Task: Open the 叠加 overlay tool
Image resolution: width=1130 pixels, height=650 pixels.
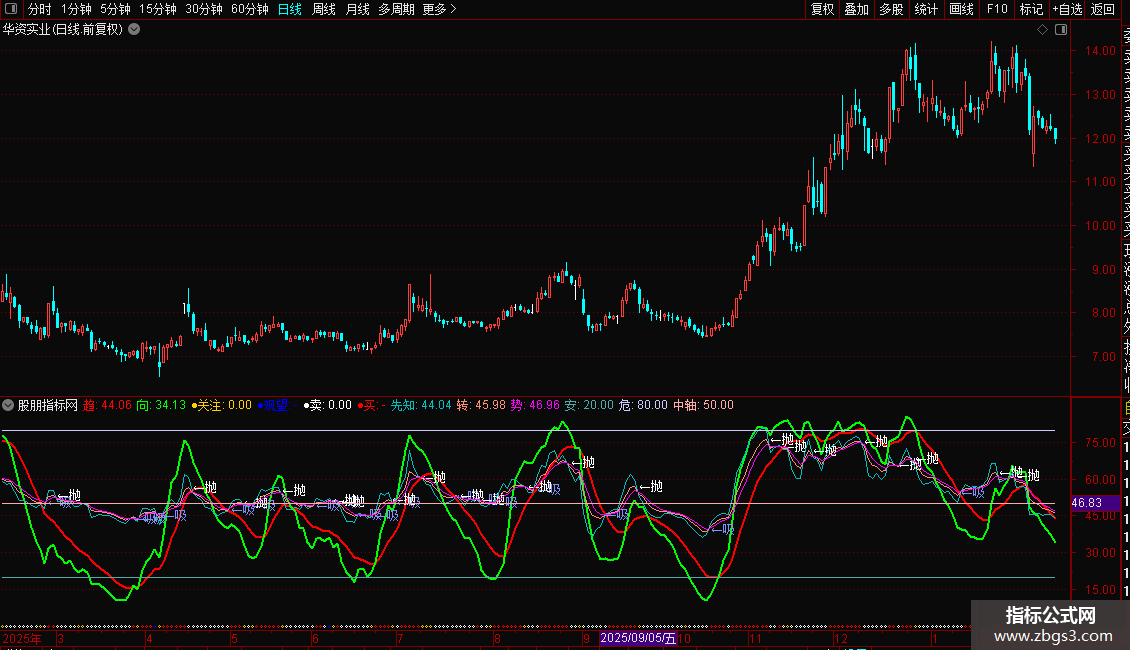Action: click(x=856, y=9)
